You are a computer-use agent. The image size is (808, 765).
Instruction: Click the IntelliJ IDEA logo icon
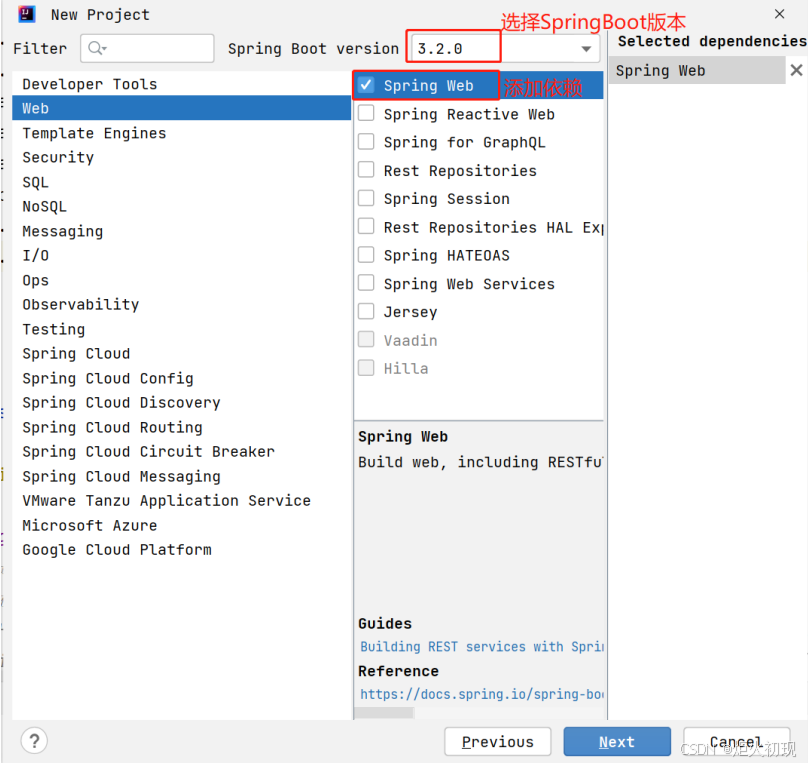point(26,14)
